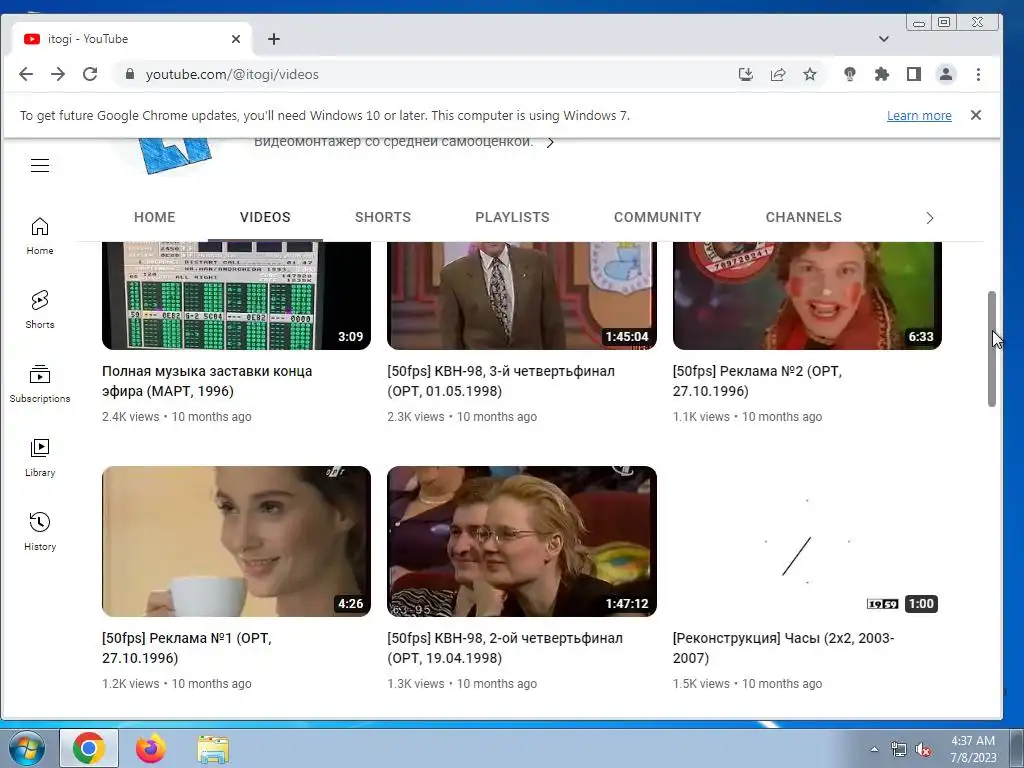This screenshot has height=768, width=1024.
Task: Click the address bar URL field
Action: 431,74
